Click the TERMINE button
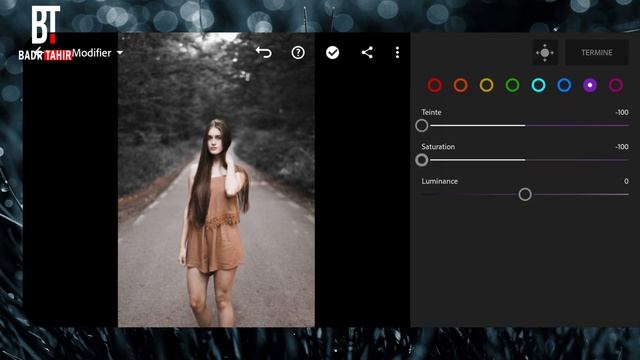Image resolution: width=640 pixels, height=360 pixels. [597, 53]
